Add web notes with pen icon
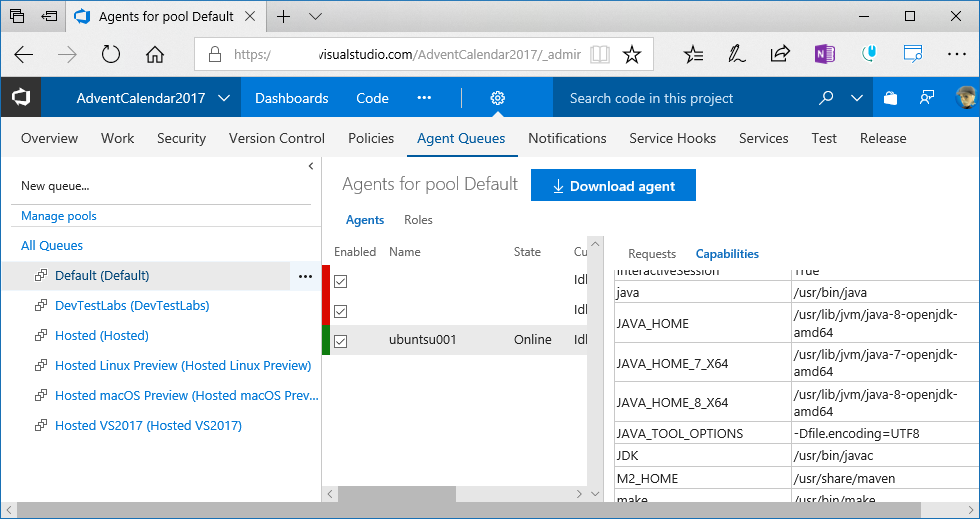Screen dimensions: 980x519 click(737, 54)
